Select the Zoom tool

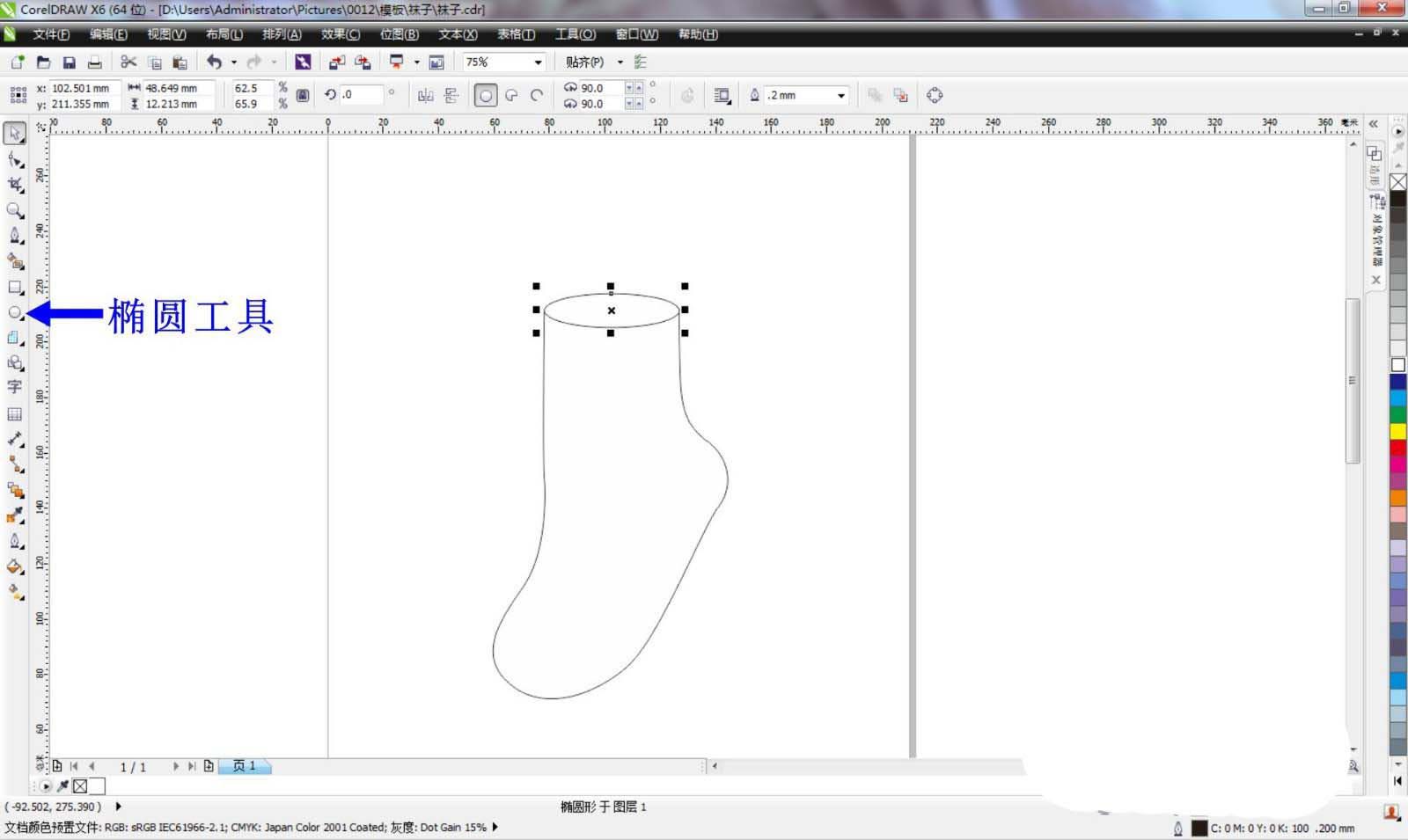[x=14, y=210]
